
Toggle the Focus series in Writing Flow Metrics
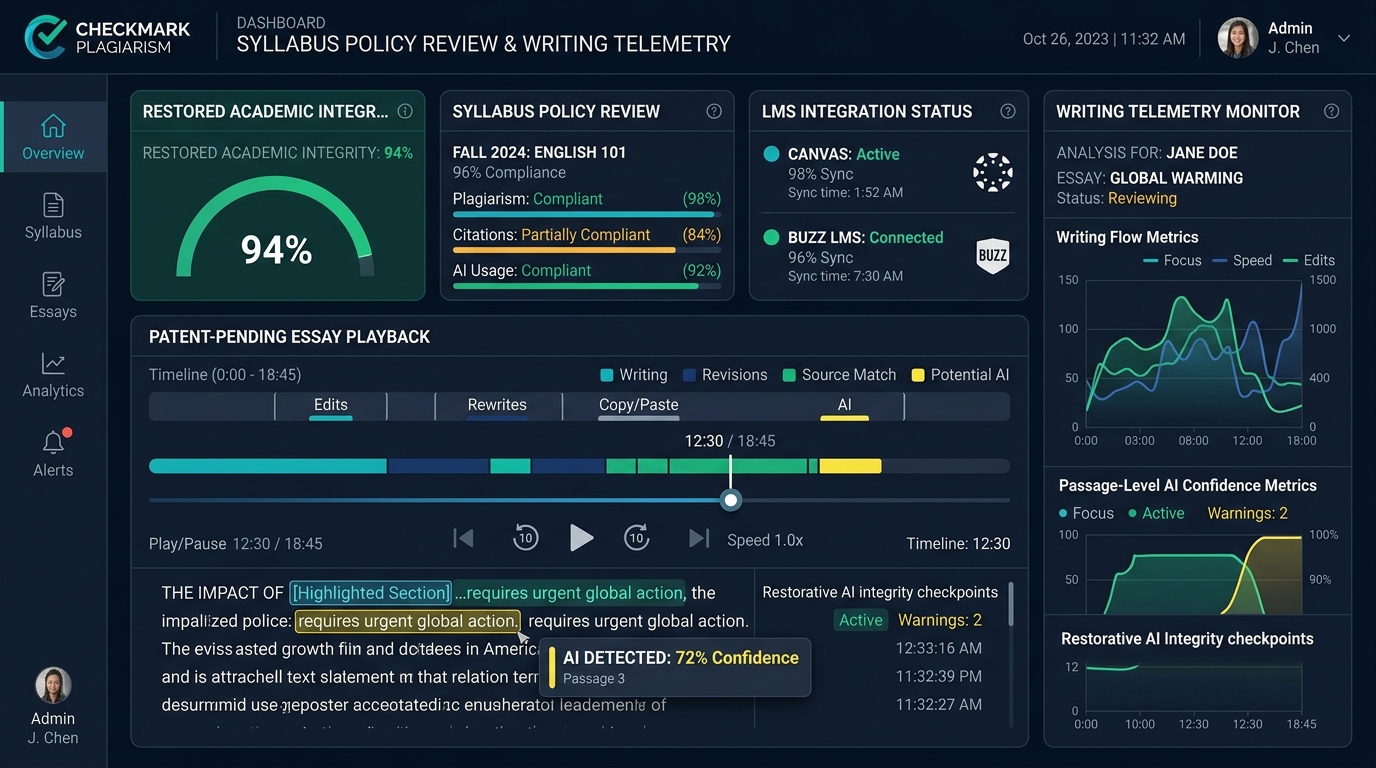coord(1172,260)
